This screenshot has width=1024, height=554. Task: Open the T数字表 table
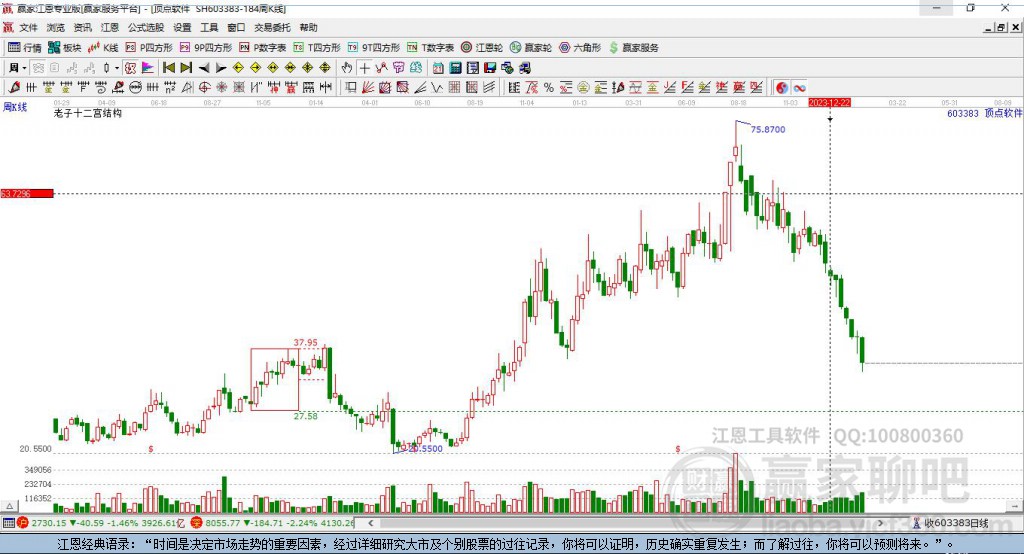[x=430, y=48]
